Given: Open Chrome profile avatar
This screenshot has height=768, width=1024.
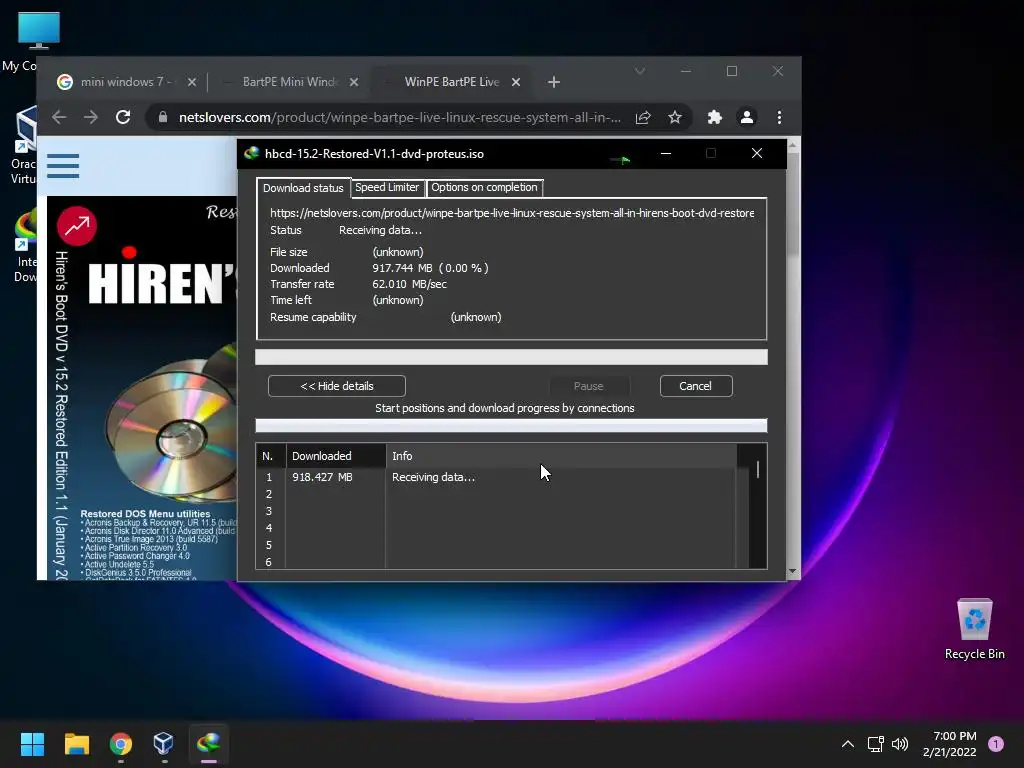Looking at the screenshot, I should click(747, 118).
